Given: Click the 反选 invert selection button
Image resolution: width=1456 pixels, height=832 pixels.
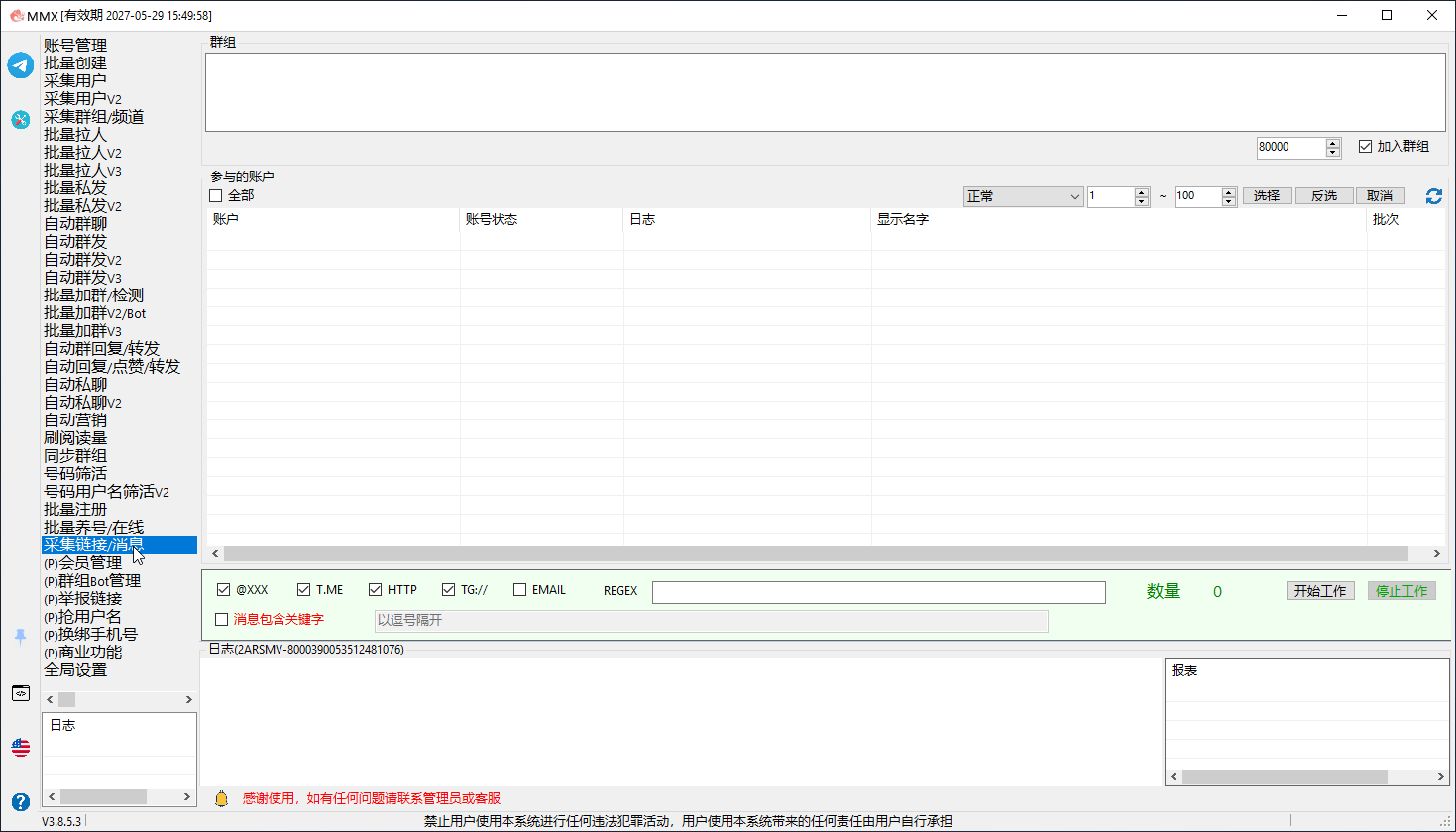Looking at the screenshot, I should point(1324,196).
